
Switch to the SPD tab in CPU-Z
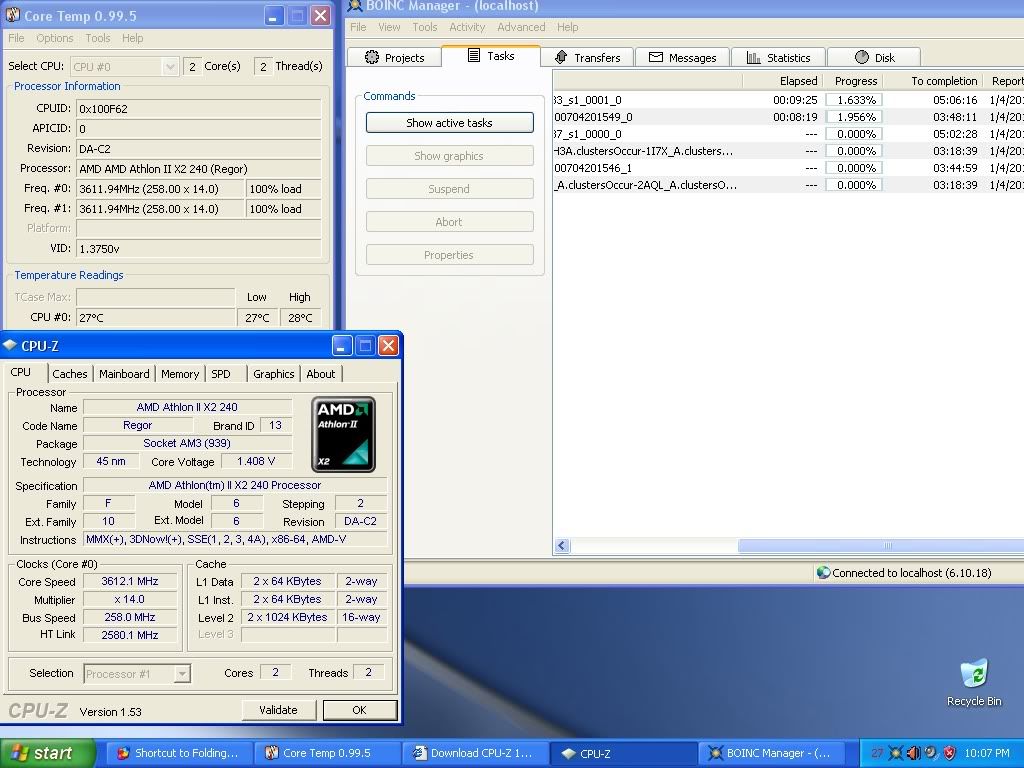[221, 374]
